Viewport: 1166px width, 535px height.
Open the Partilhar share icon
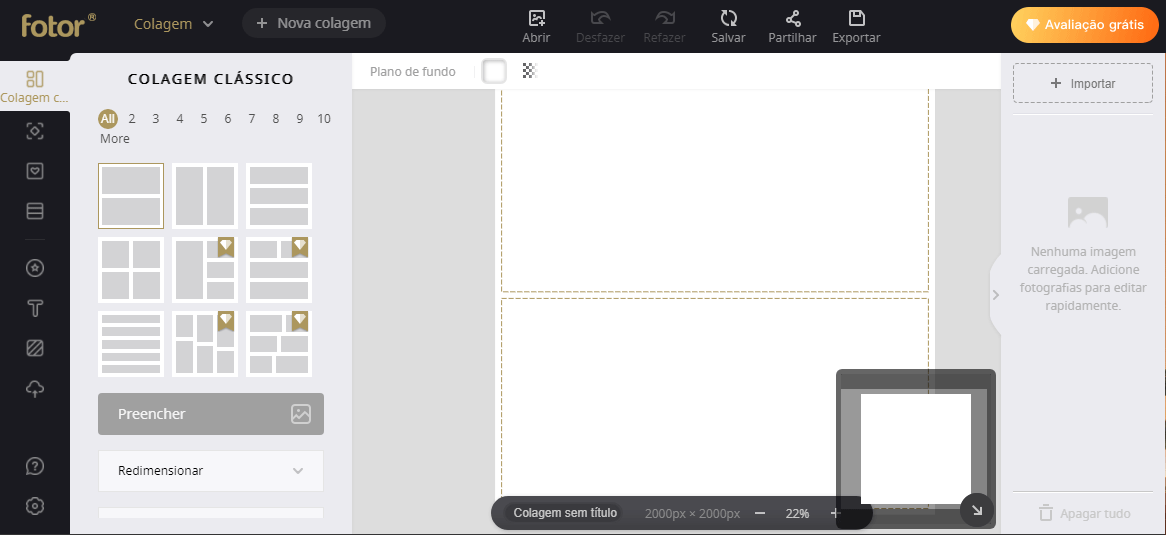pyautogui.click(x=792, y=18)
